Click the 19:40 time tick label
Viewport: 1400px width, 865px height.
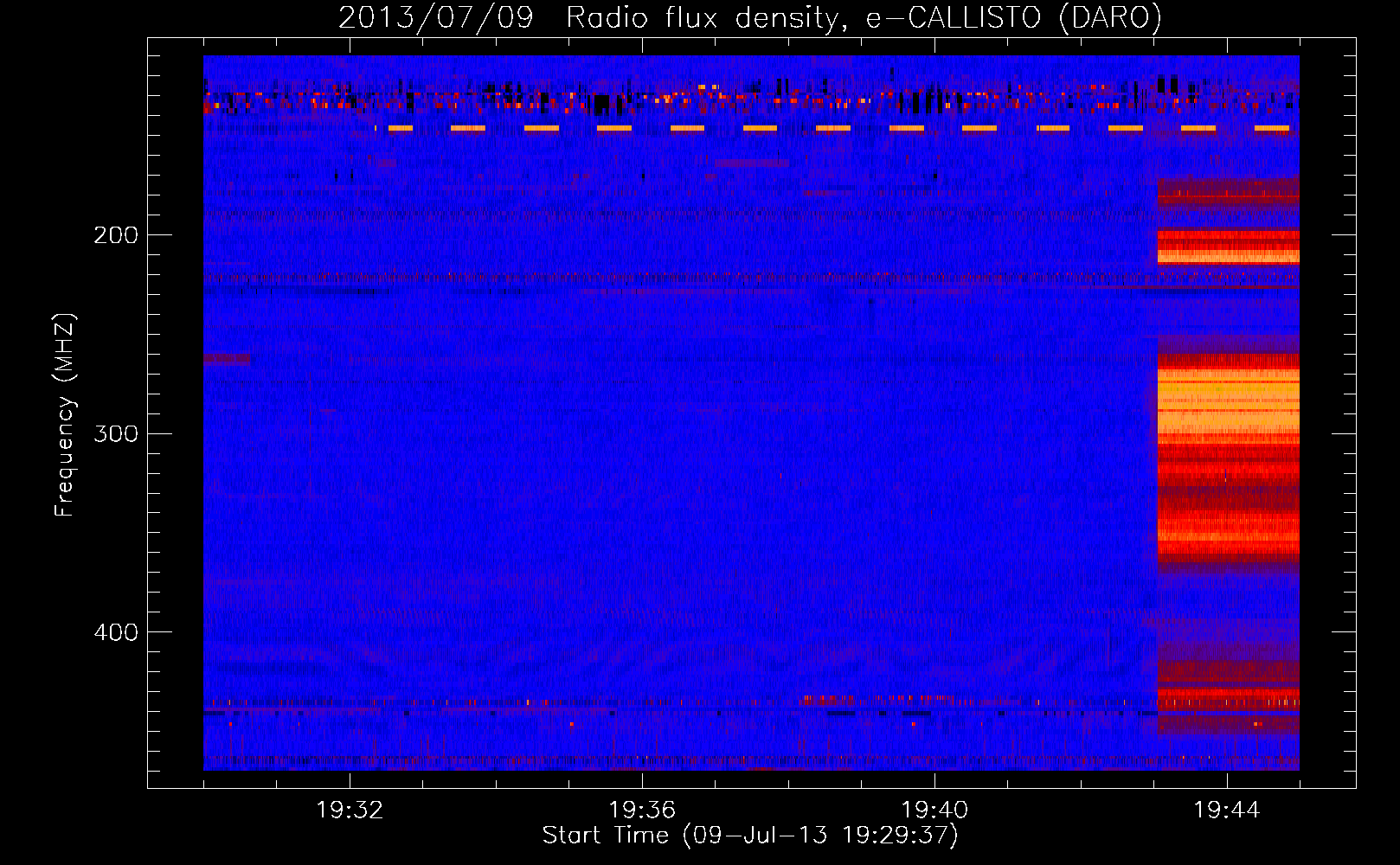934,811
